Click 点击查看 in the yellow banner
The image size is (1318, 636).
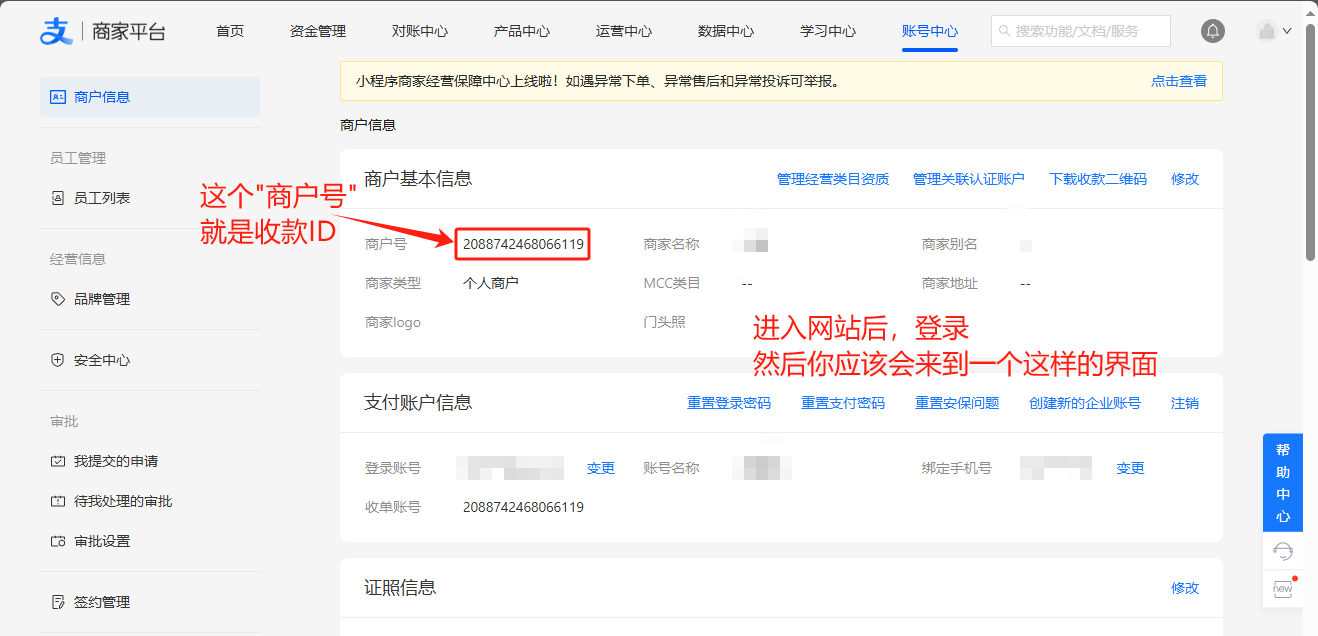(1178, 81)
